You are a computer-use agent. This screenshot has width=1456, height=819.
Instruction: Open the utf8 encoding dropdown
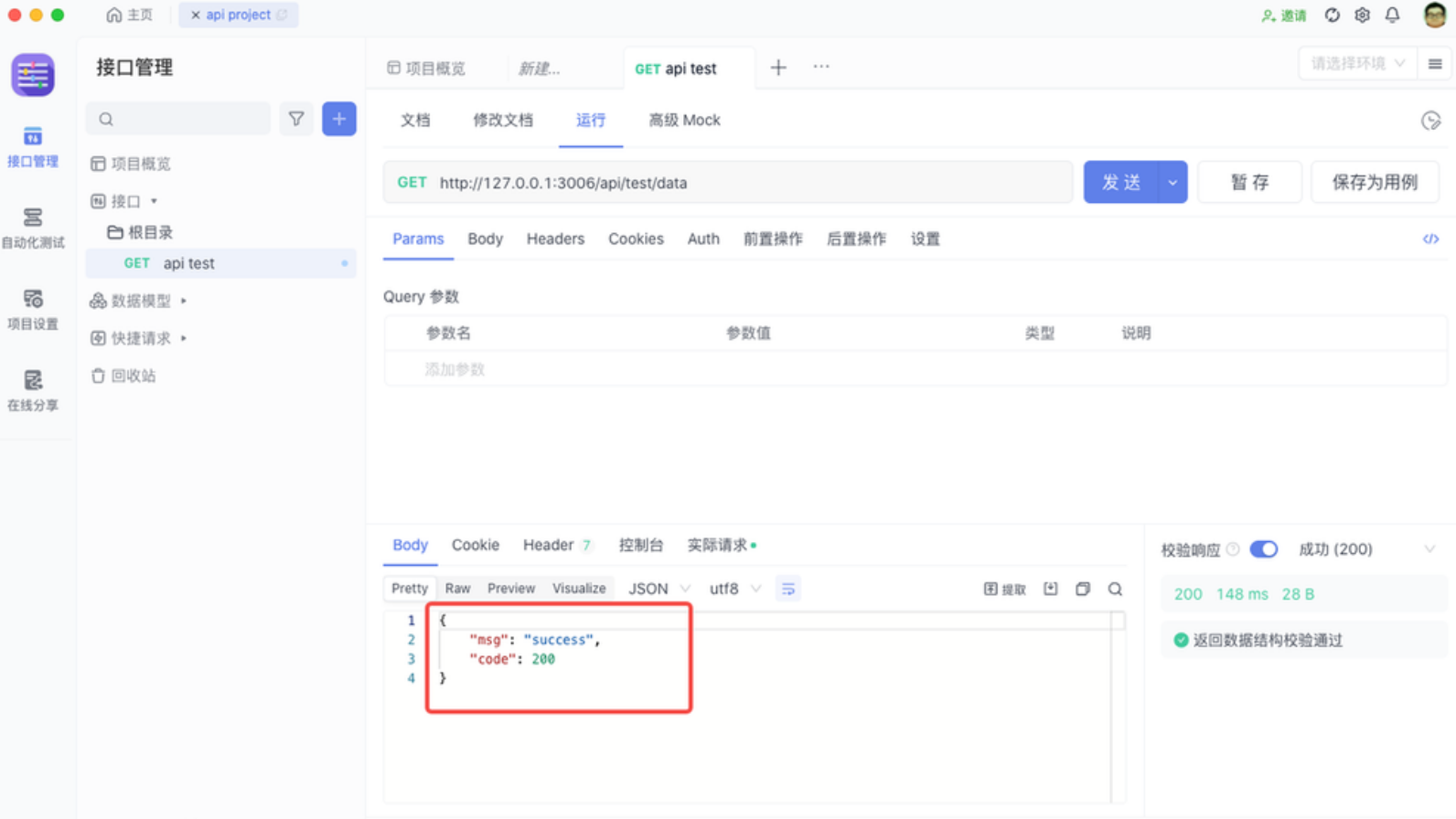(x=734, y=589)
